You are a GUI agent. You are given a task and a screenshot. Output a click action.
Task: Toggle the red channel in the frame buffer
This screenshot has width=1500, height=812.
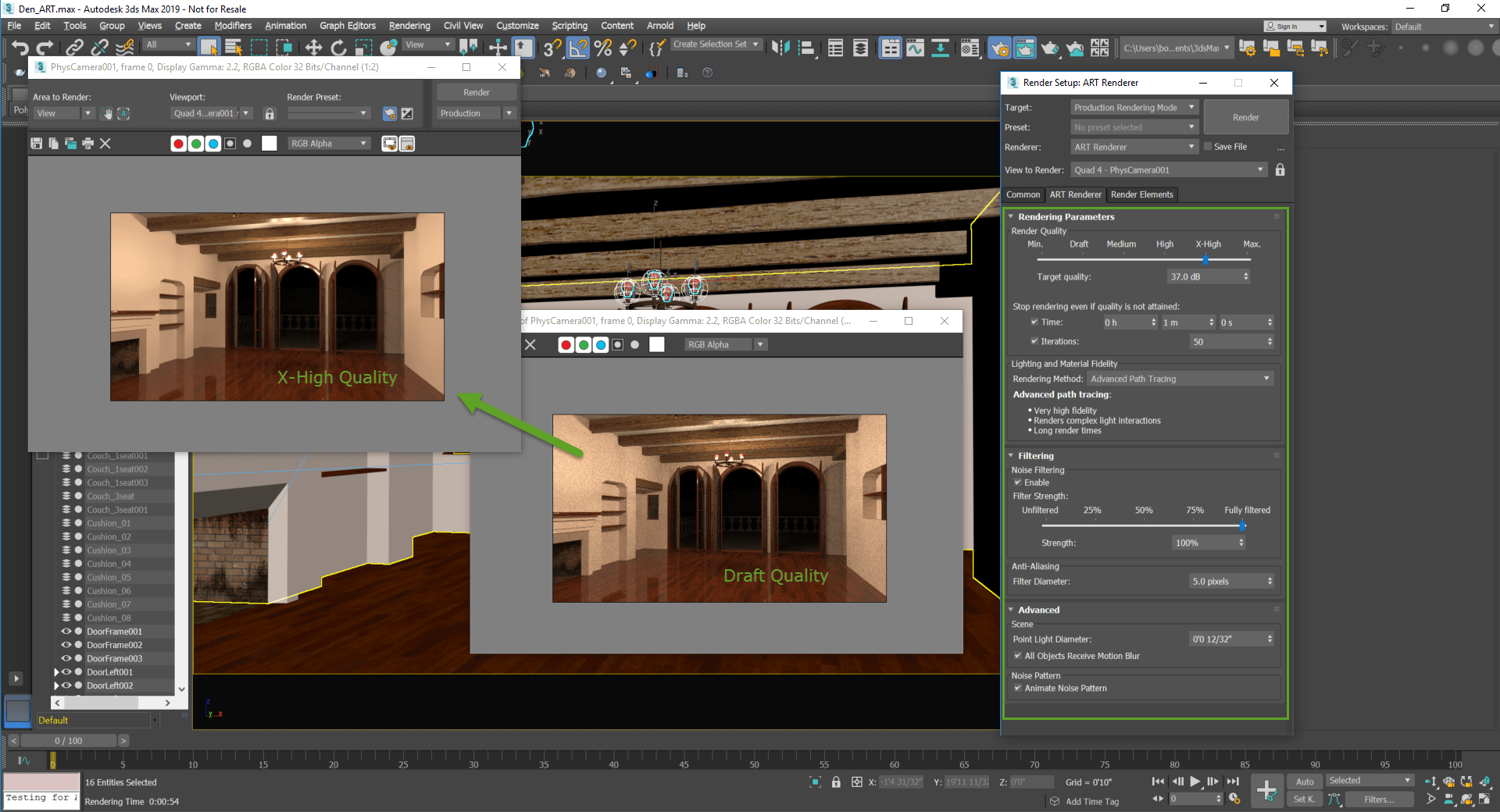coord(178,144)
